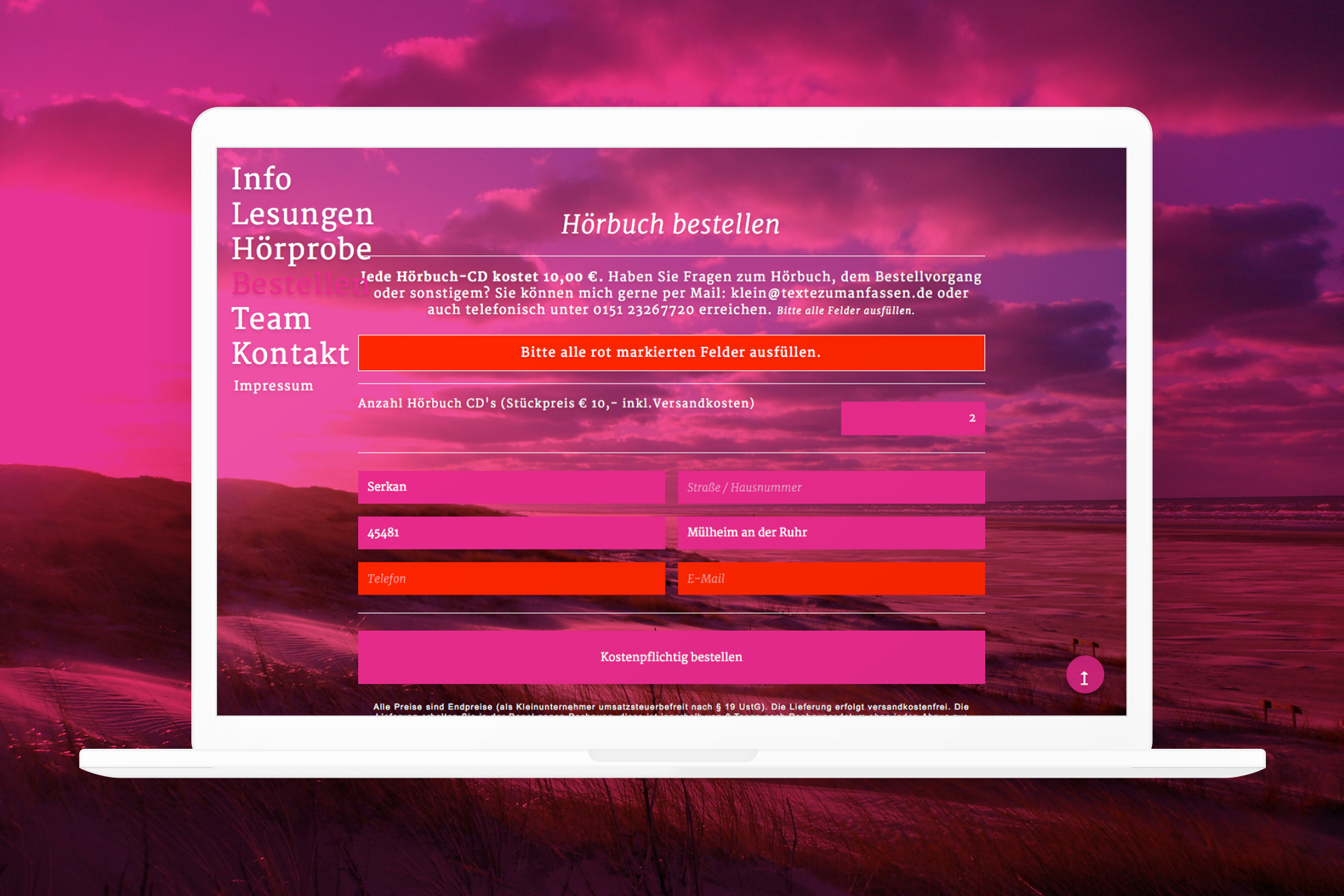1344x896 pixels.
Task: Click the 'Hörbuch bestellen' page heading
Action: pos(670,225)
